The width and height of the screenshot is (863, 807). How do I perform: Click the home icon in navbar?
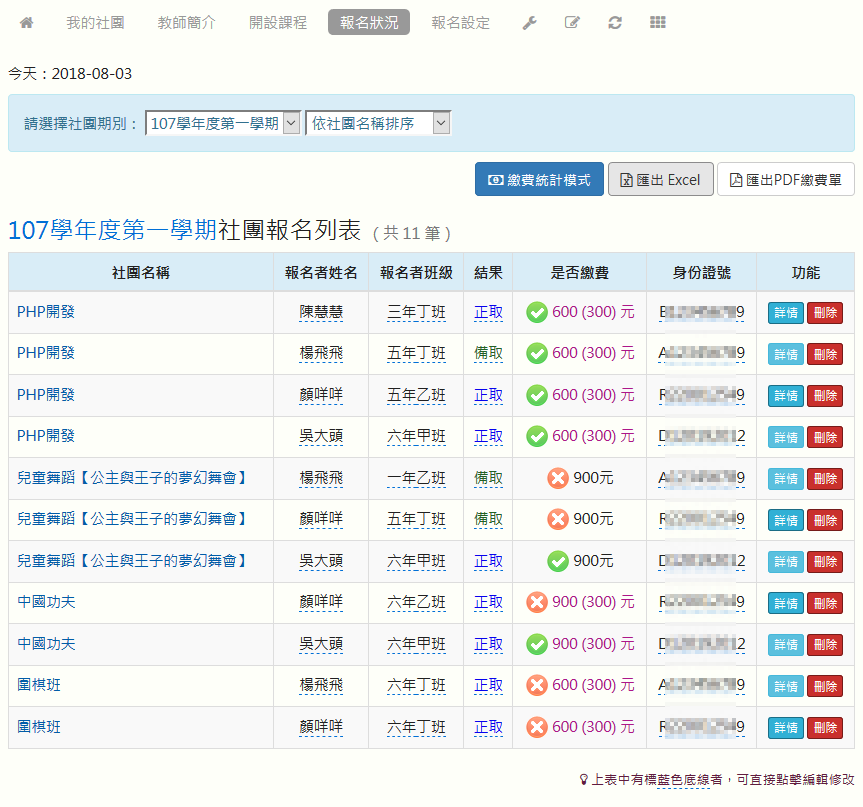27,22
